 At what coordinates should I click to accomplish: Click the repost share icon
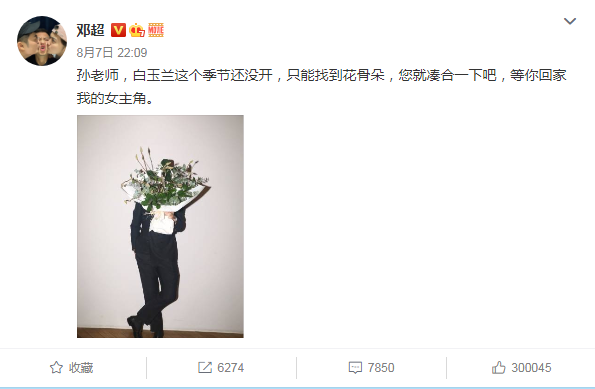[x=205, y=367]
